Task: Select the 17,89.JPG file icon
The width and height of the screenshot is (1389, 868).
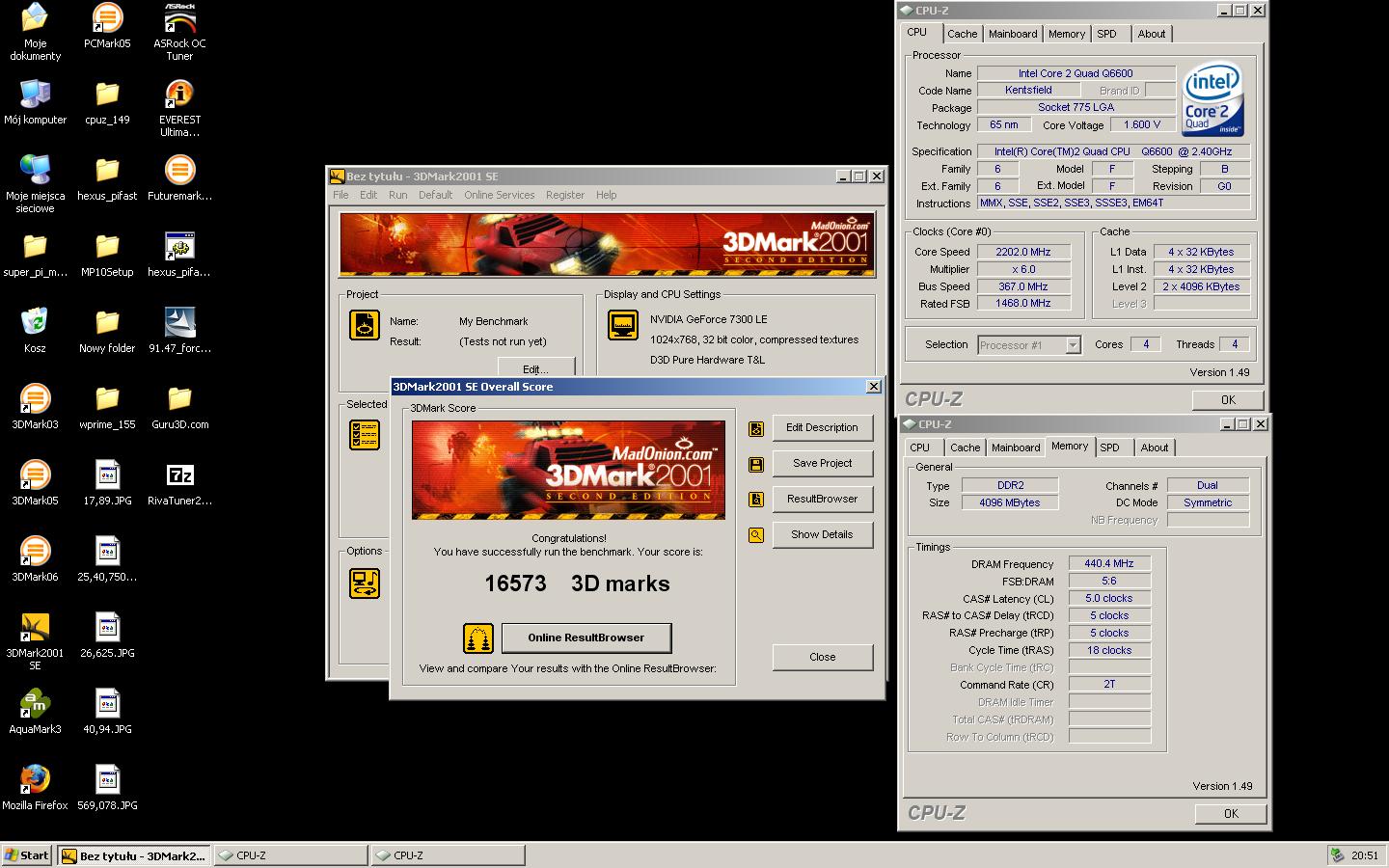Action: [x=107, y=483]
